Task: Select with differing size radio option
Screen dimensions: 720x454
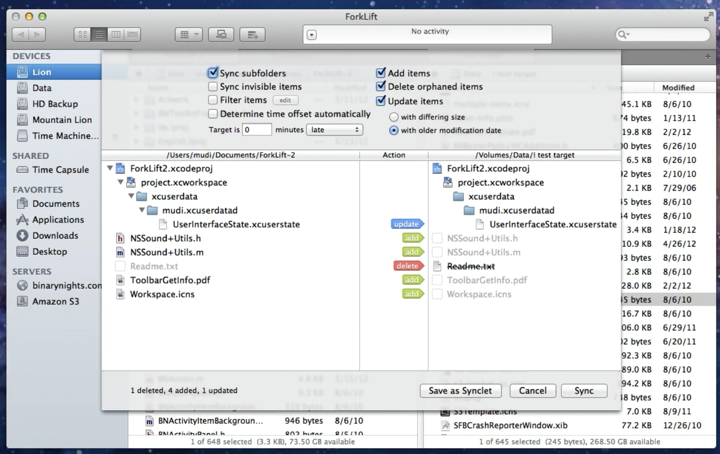Action: [x=394, y=117]
